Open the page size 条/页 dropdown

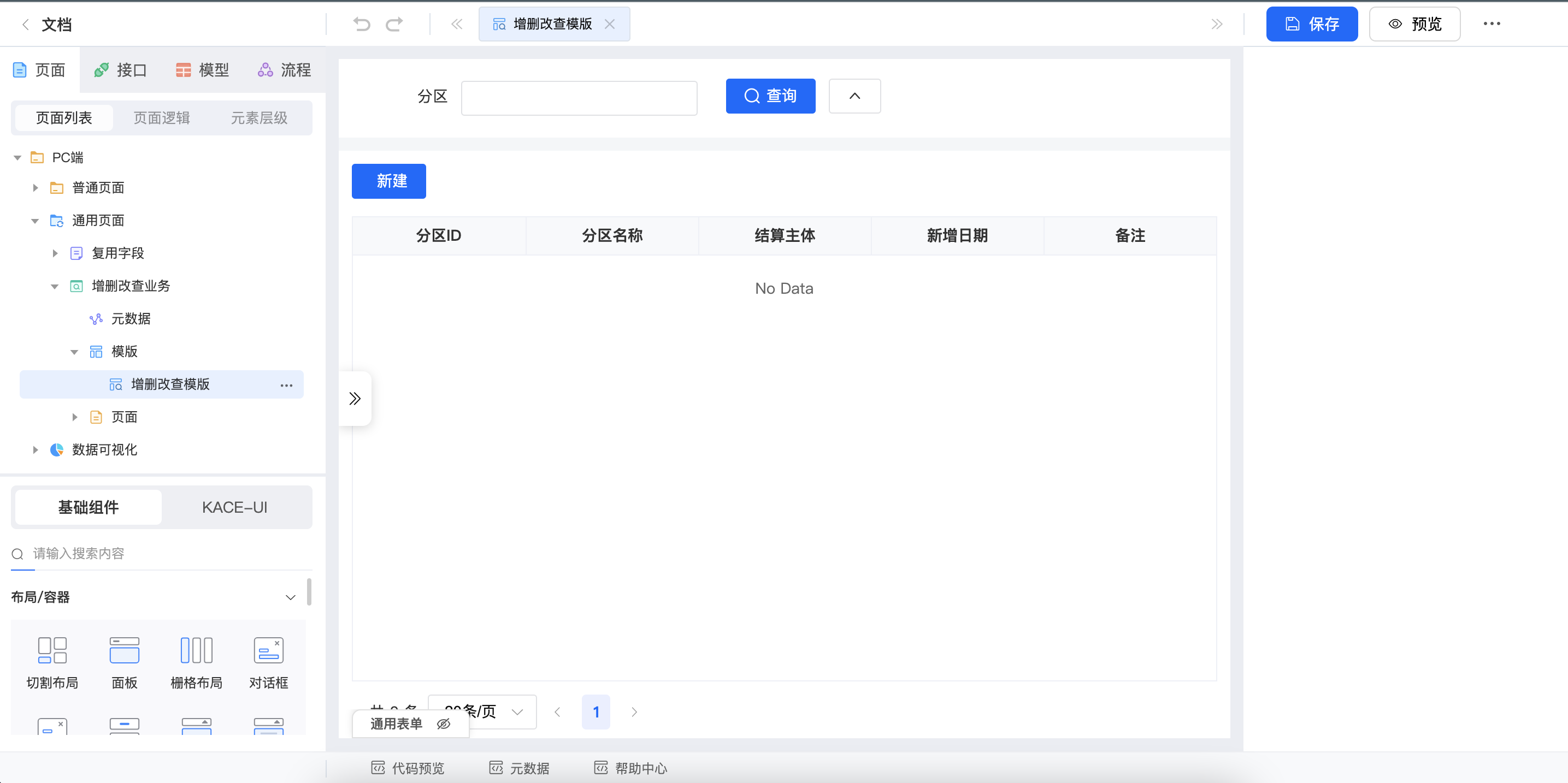pyautogui.click(x=482, y=711)
